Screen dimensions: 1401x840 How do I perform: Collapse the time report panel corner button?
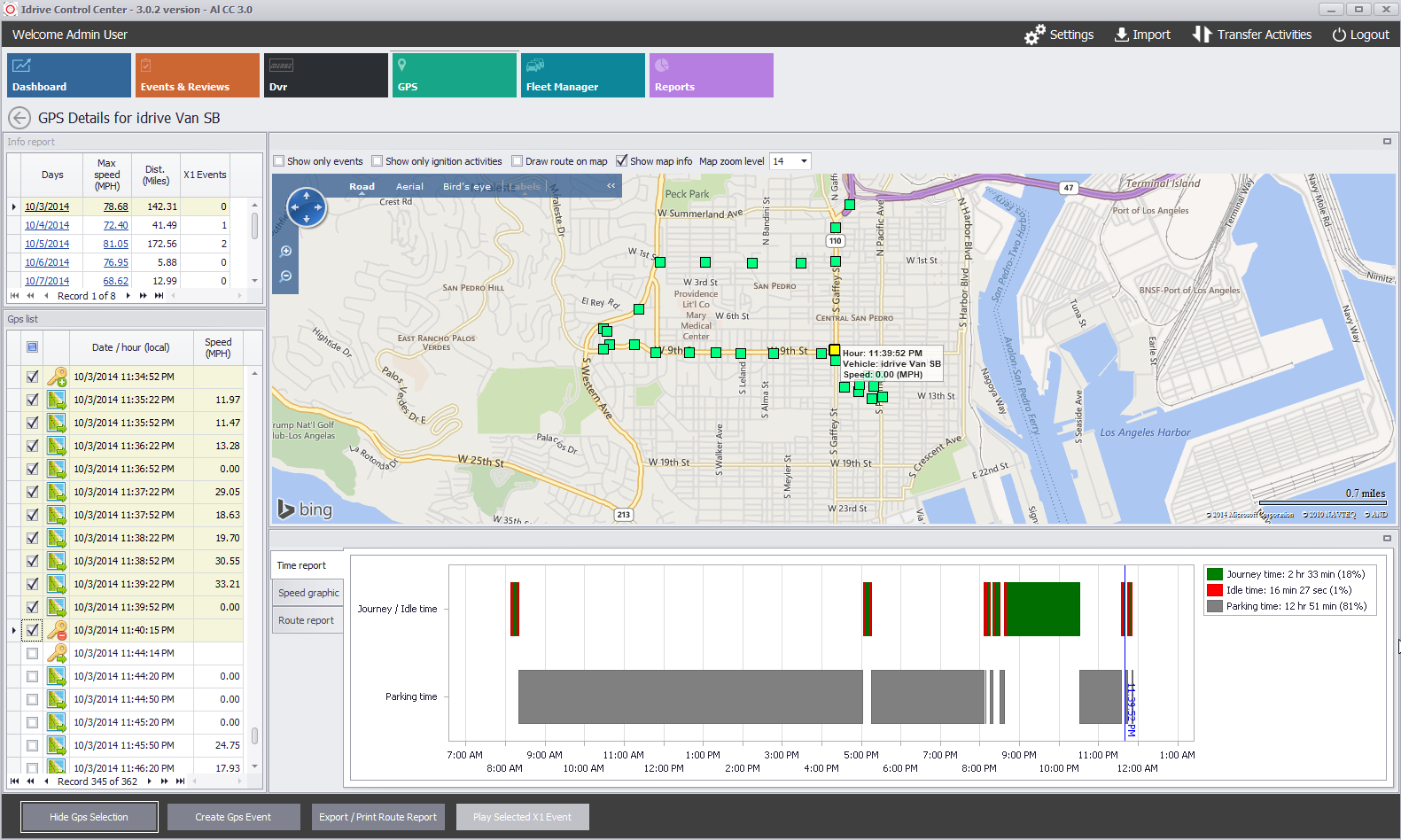click(x=1387, y=538)
